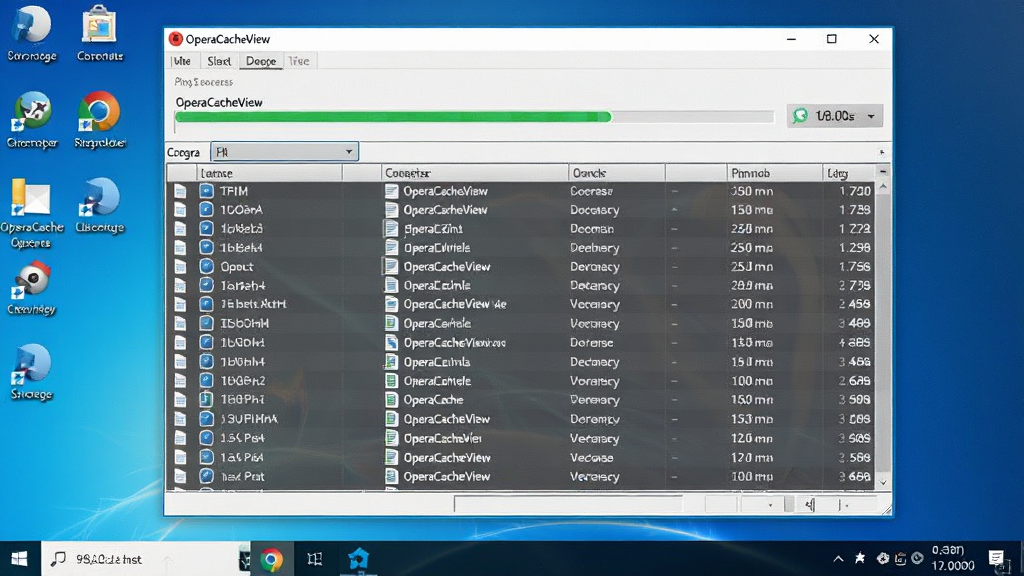This screenshot has width=1024, height=576.
Task: Launch Chrome from the taskbar
Action: coord(272,560)
